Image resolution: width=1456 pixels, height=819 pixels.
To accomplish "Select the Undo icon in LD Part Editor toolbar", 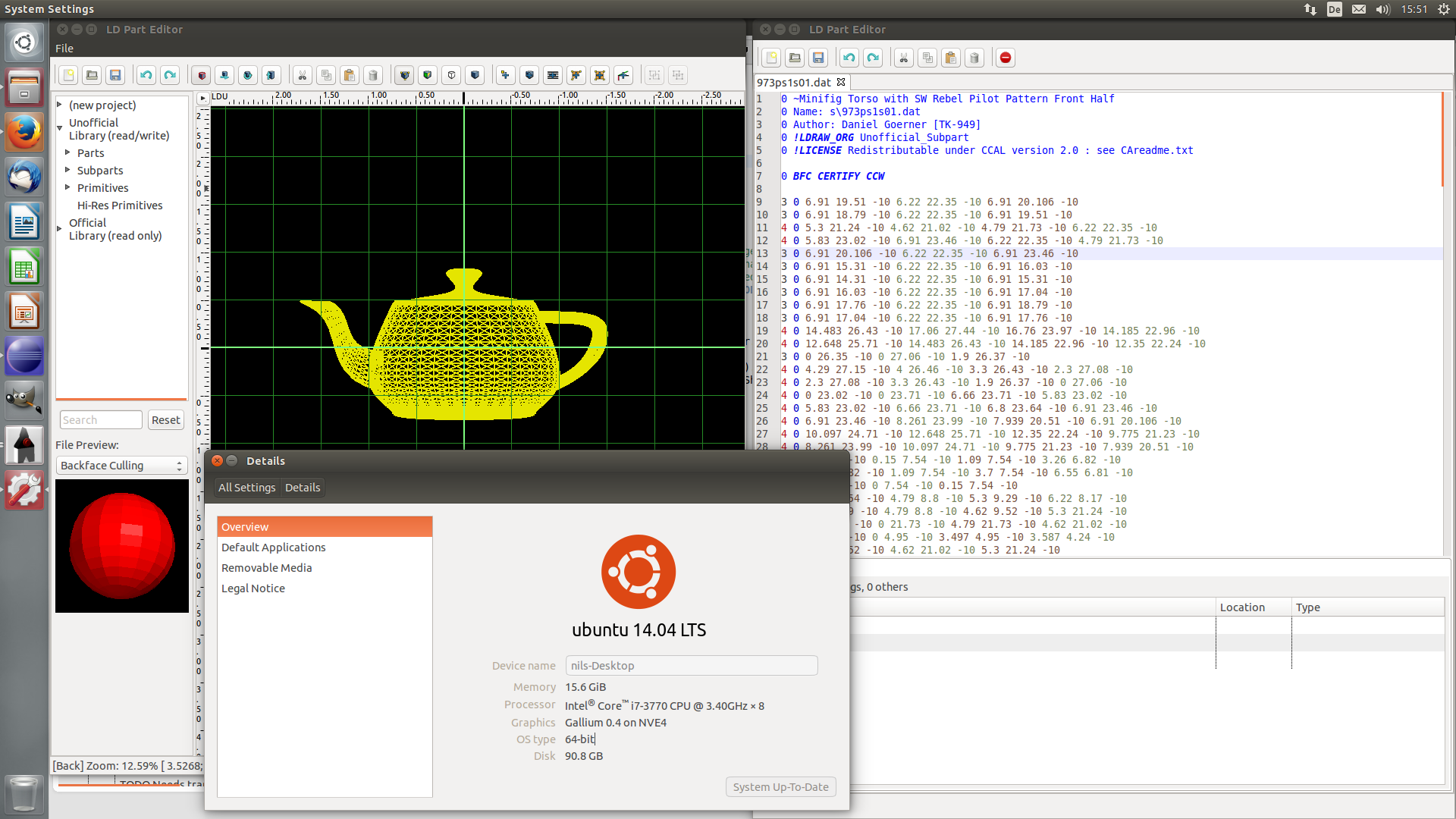I will [146, 75].
